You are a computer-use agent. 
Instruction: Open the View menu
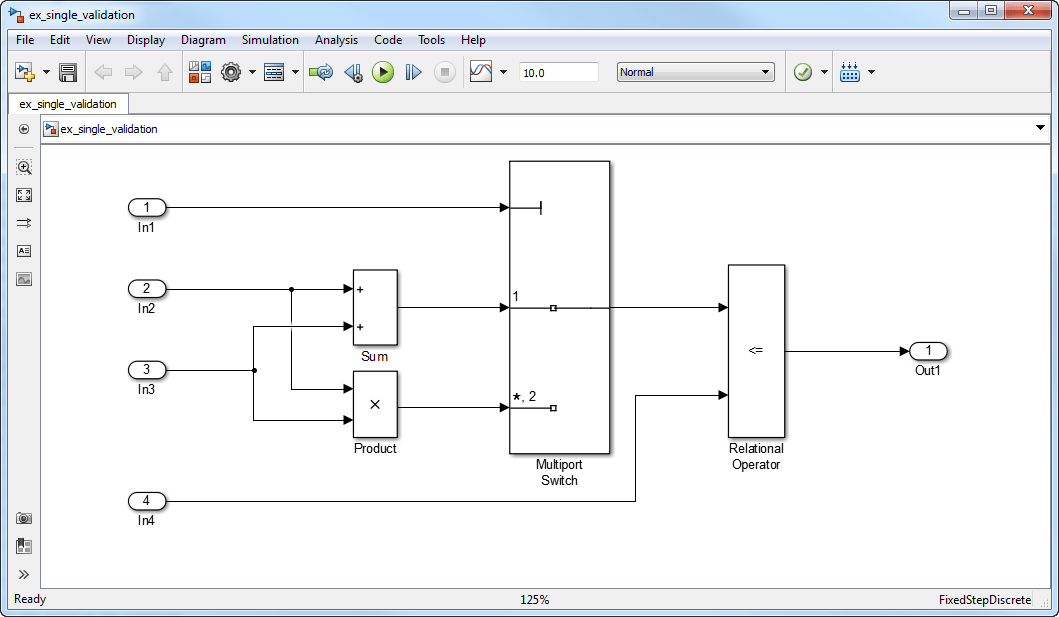(x=99, y=40)
